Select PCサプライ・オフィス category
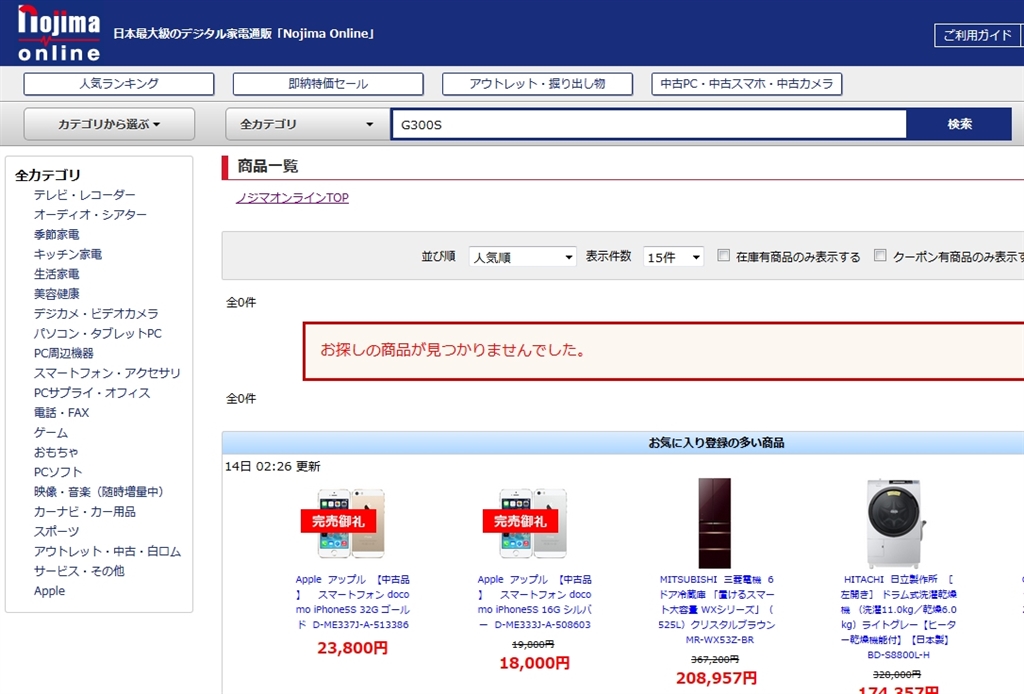This screenshot has height=694, width=1024. 92,392
